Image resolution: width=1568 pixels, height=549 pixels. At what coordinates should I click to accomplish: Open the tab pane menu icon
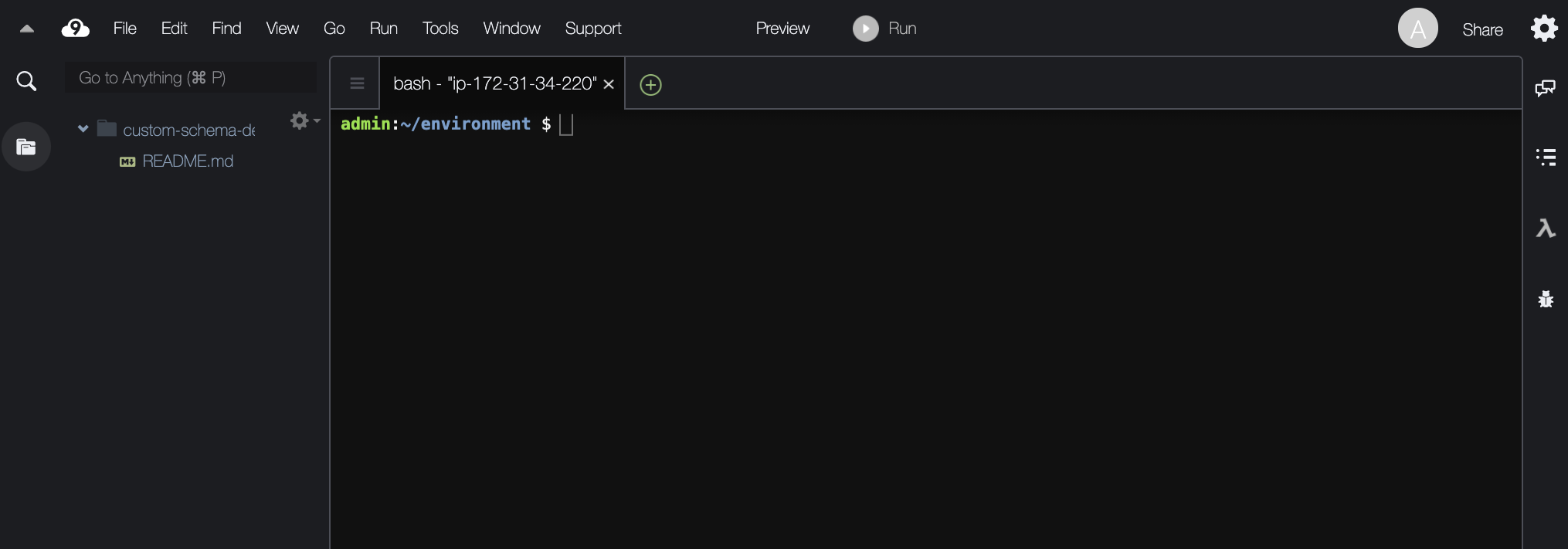(x=357, y=83)
